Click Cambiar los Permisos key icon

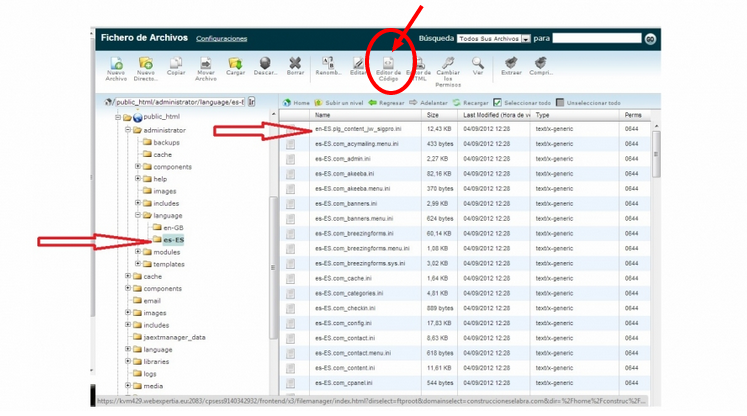click(x=448, y=63)
